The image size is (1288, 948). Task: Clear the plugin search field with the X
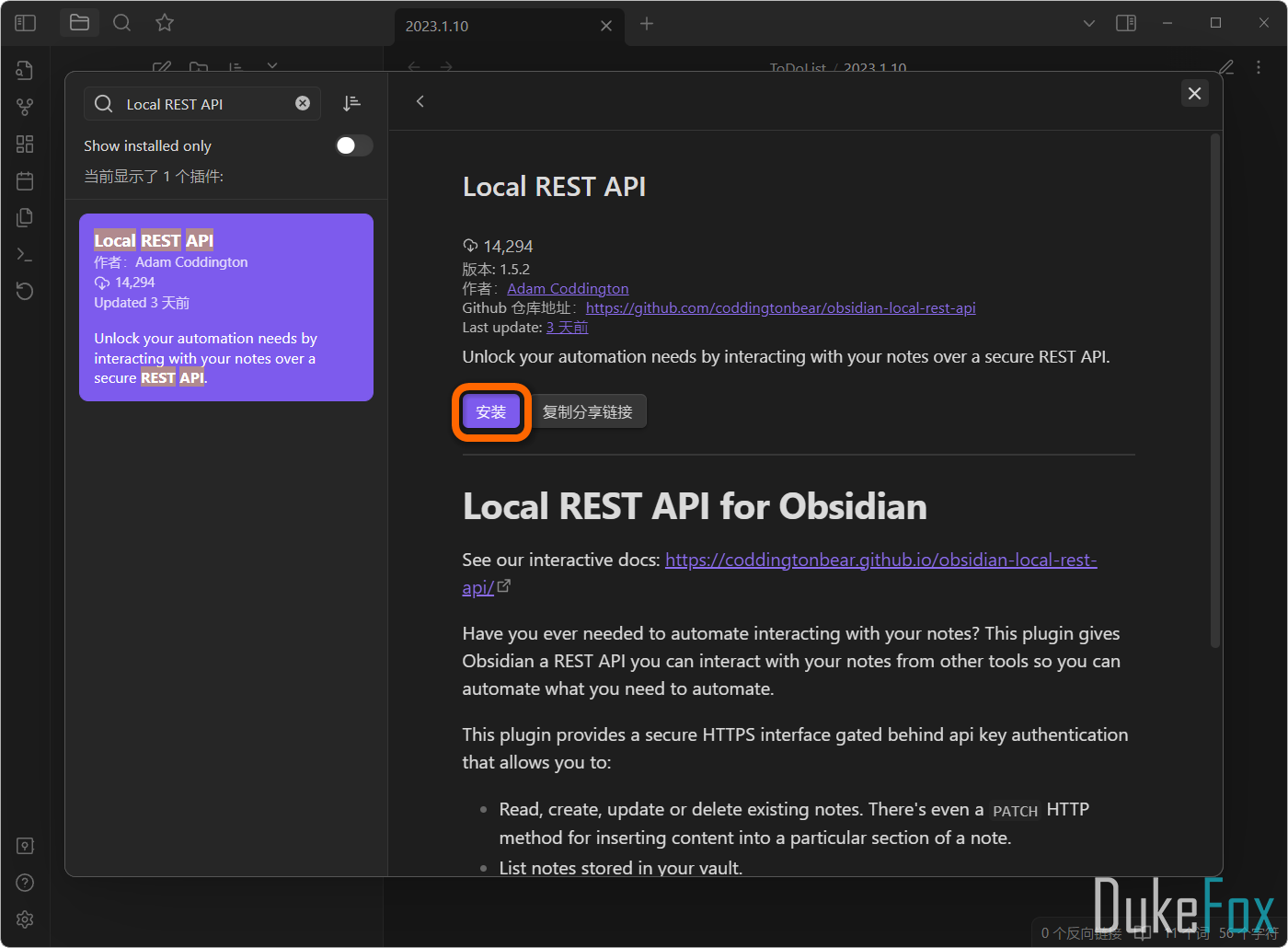[303, 103]
